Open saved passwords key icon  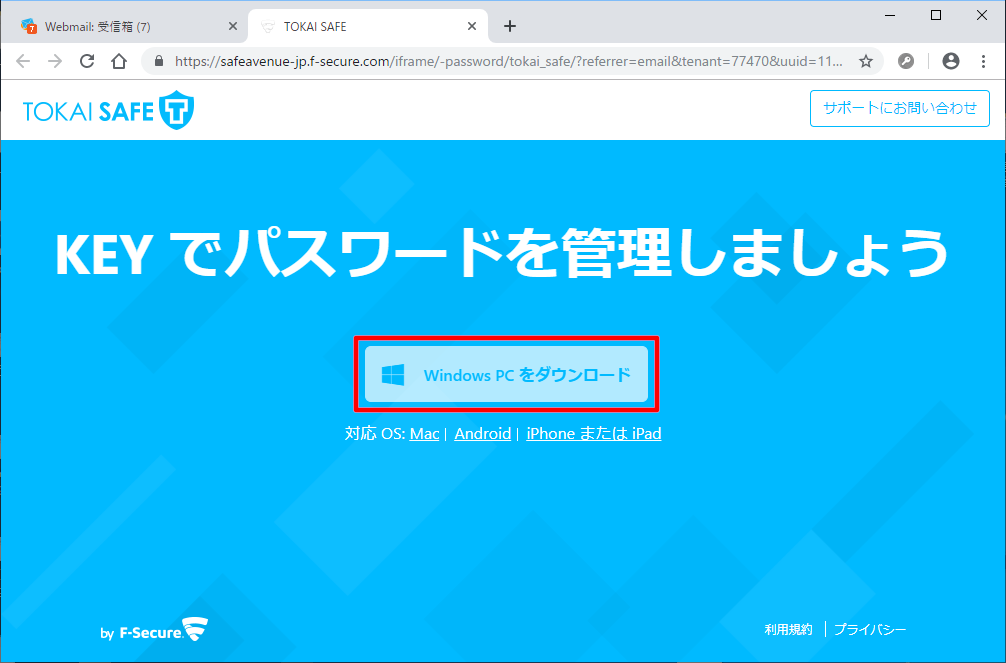coord(906,61)
